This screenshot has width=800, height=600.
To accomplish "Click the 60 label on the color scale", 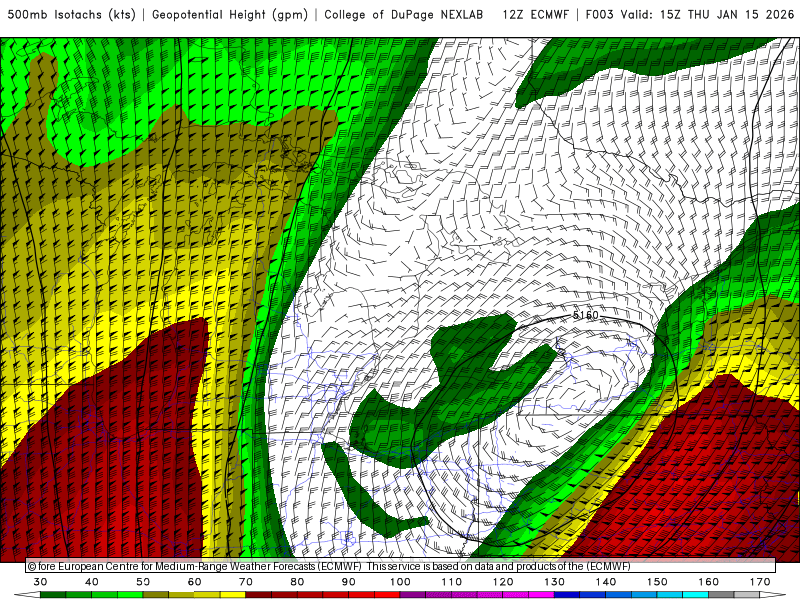I will 194,582.
